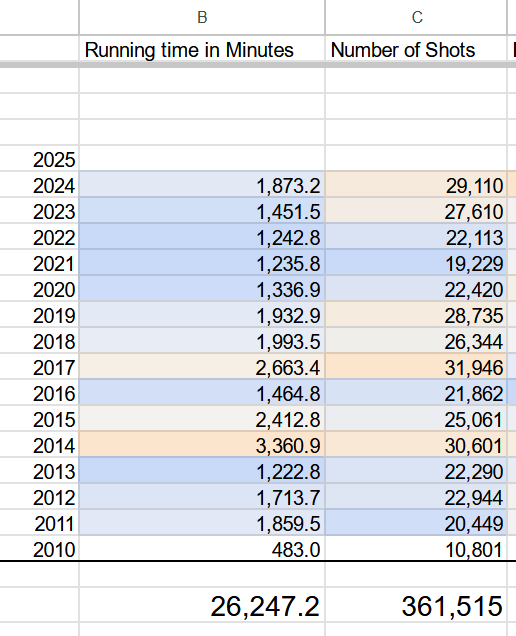Screen dimensions: 516x636
Task: Click the shots cell 27,610
Action: (x=416, y=211)
